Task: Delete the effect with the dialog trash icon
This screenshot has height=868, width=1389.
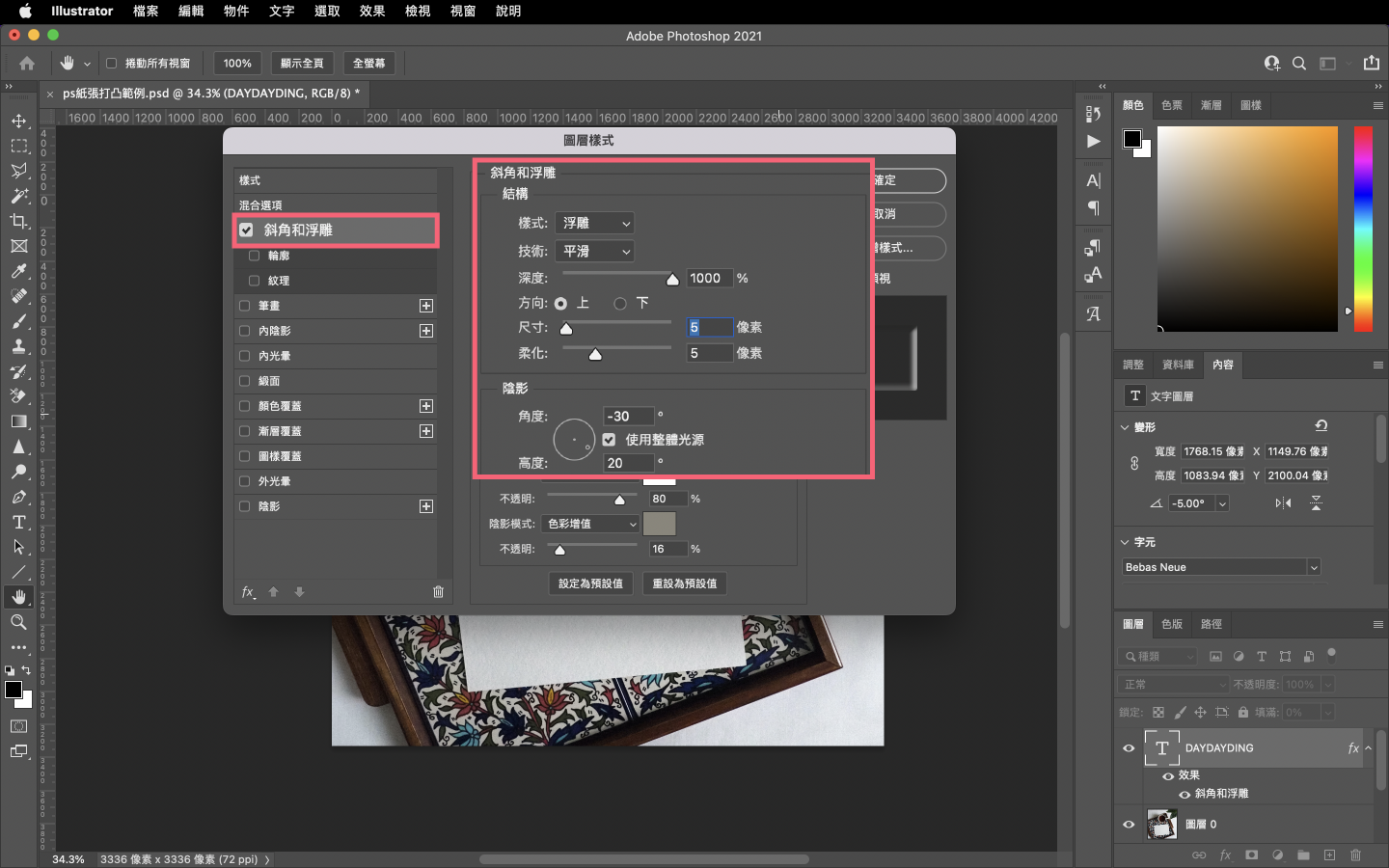Action: (438, 592)
